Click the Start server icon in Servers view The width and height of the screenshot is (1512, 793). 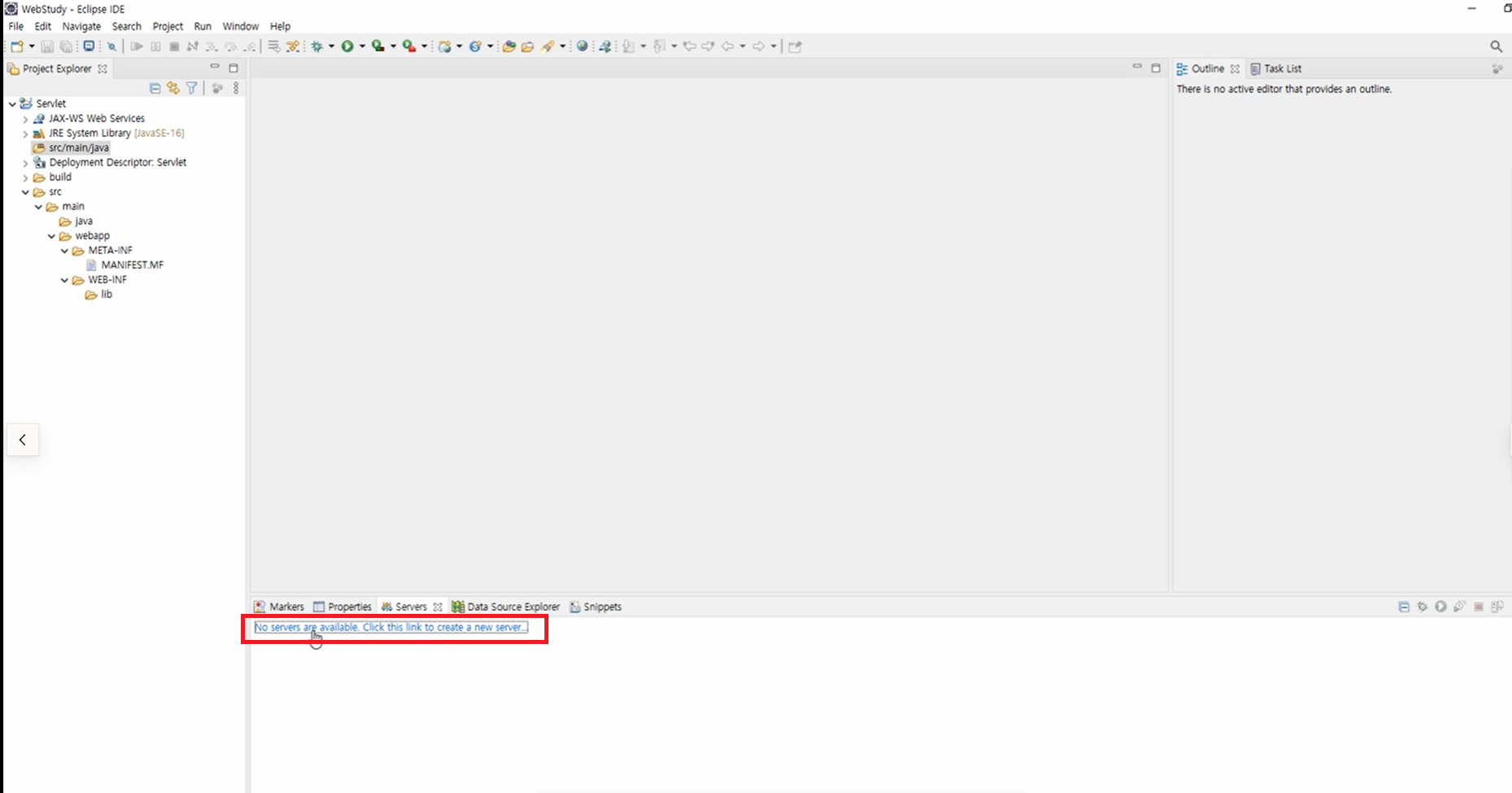click(1440, 607)
